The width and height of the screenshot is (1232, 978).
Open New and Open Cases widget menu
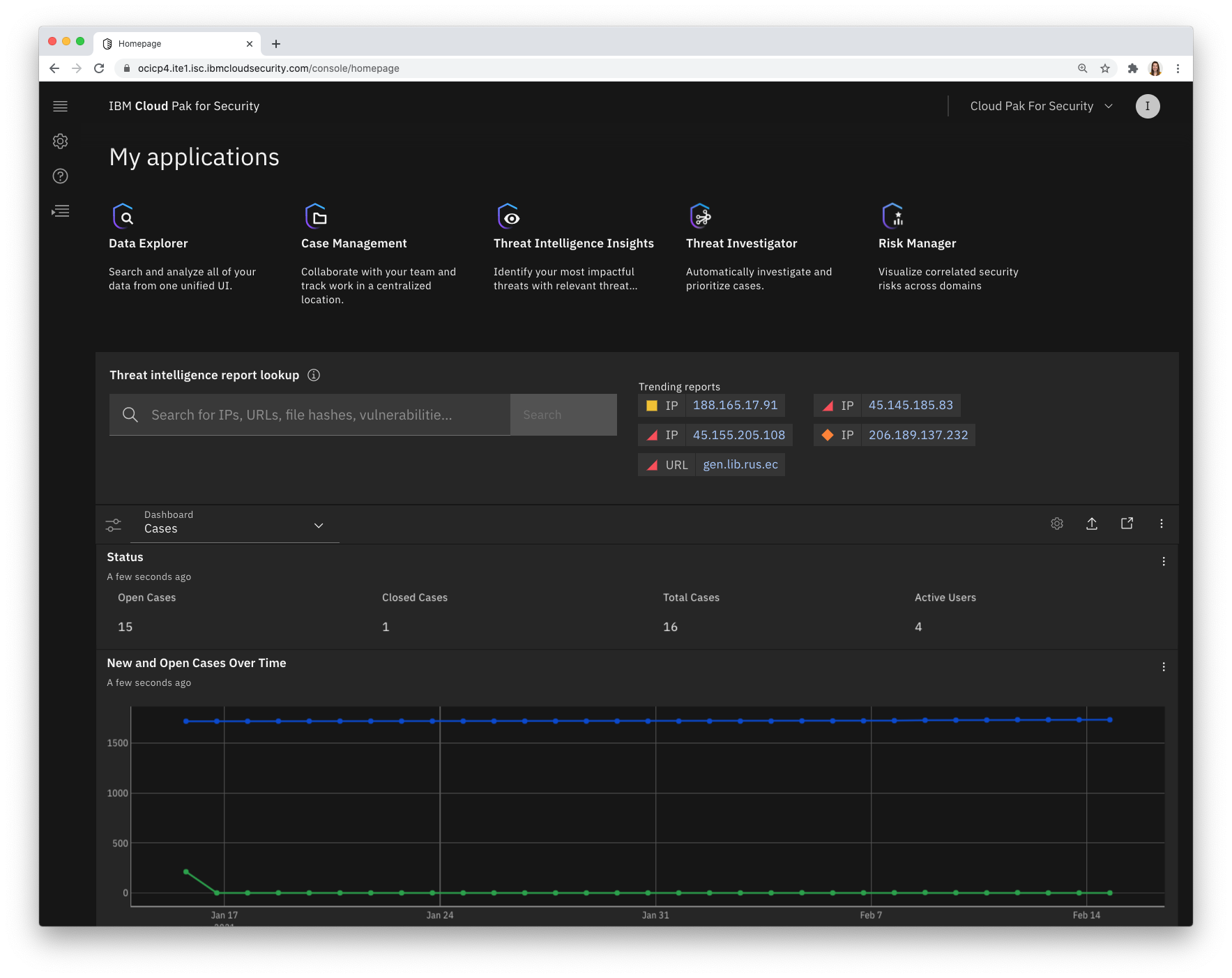[1164, 667]
